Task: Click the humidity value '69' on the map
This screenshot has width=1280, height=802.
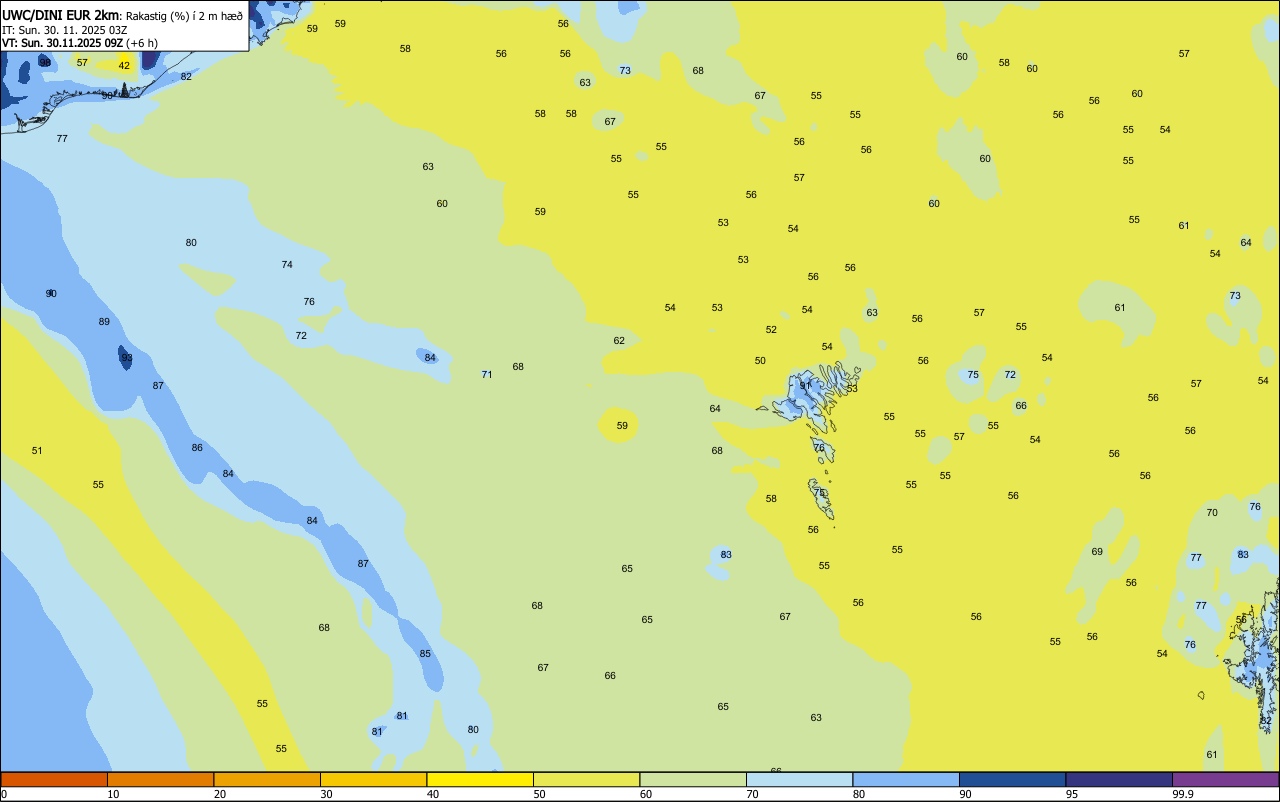Action: (x=1097, y=552)
